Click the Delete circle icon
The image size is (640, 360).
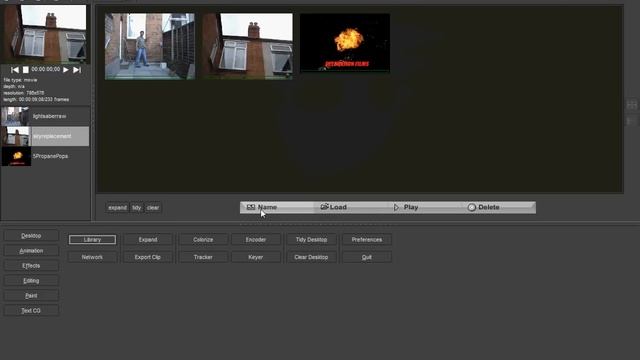pyautogui.click(x=471, y=207)
